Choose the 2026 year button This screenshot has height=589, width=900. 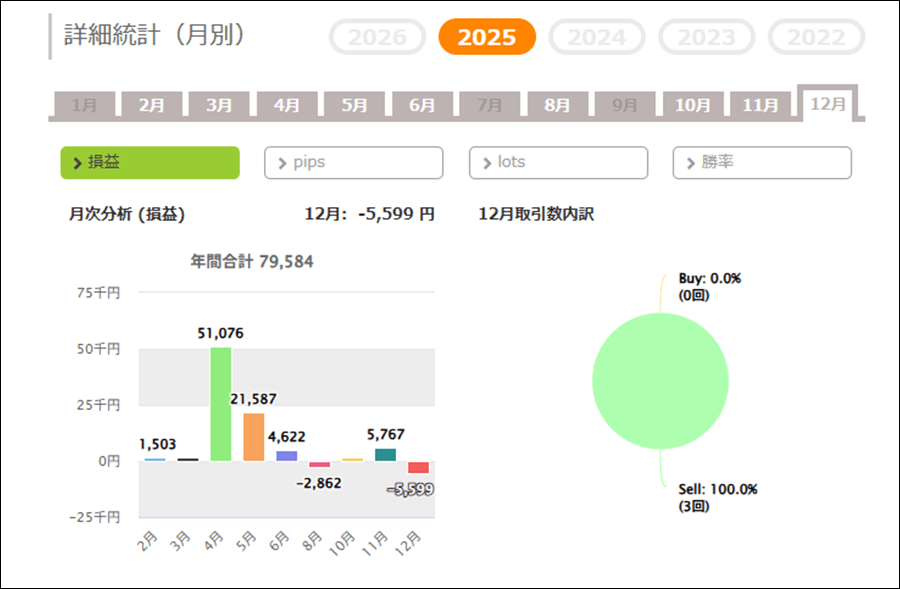377,38
